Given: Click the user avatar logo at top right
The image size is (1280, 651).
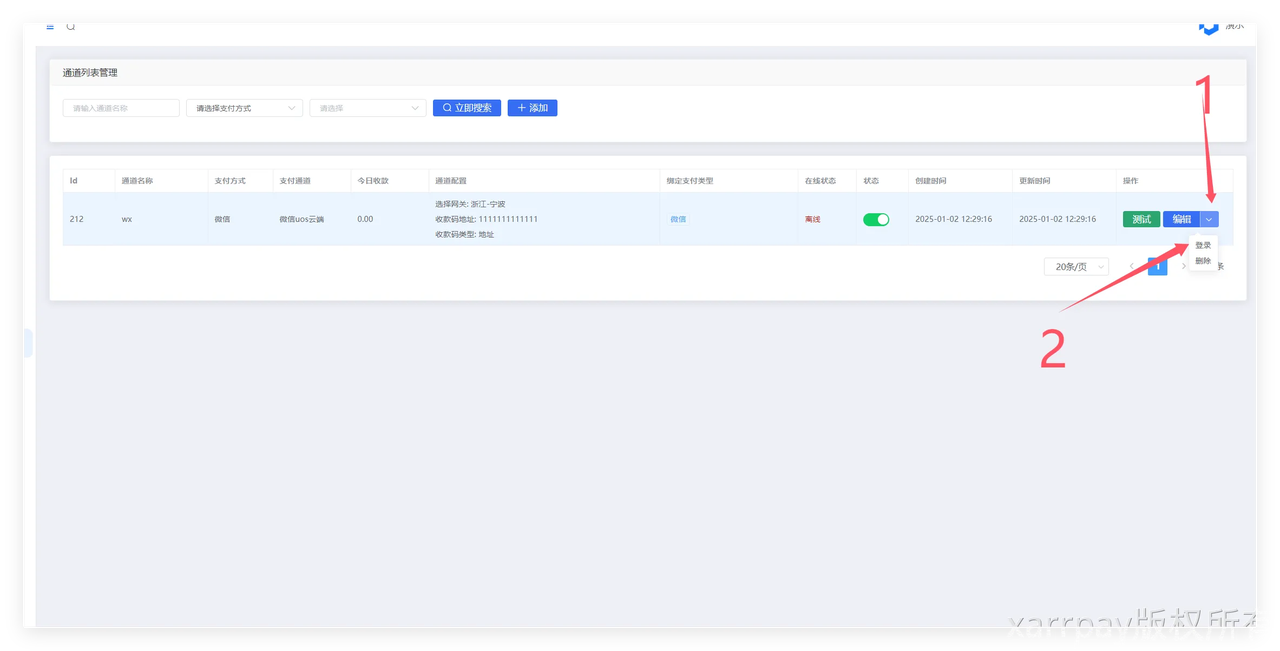Looking at the screenshot, I should coord(1209,27).
